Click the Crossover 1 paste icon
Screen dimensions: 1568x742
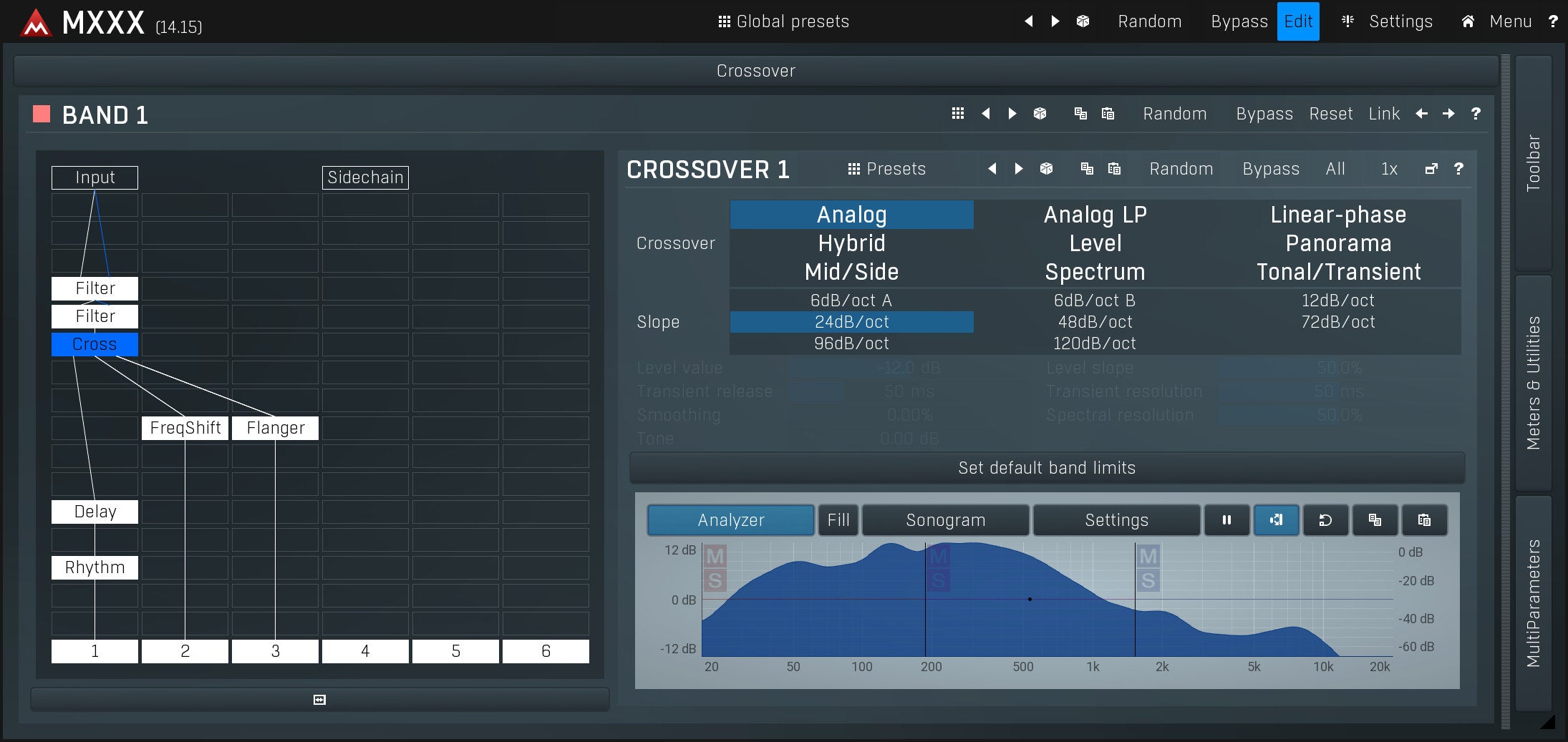(1114, 169)
